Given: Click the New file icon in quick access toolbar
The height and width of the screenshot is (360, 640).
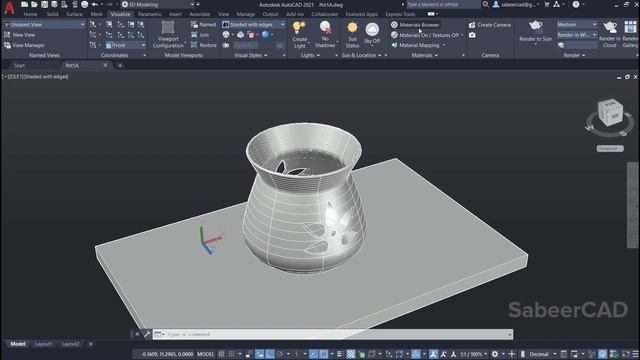Looking at the screenshot, I should tap(24, 4).
